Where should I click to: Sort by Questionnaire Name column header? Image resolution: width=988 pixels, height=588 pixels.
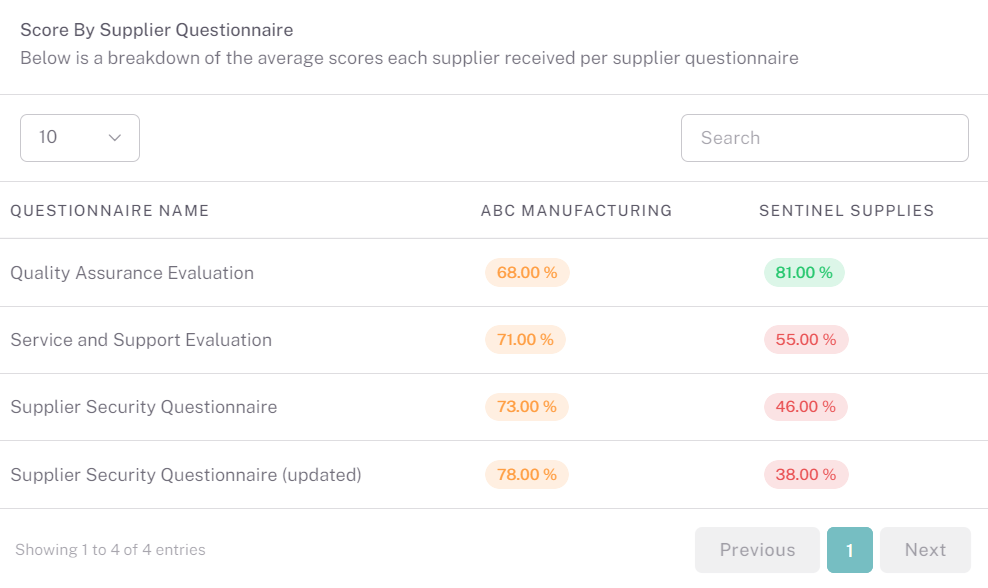pos(110,210)
